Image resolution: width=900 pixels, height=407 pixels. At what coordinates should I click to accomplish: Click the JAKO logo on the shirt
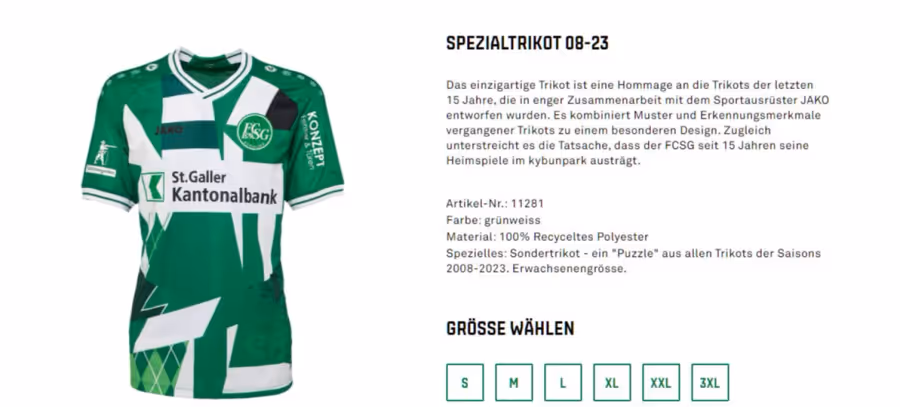point(169,130)
